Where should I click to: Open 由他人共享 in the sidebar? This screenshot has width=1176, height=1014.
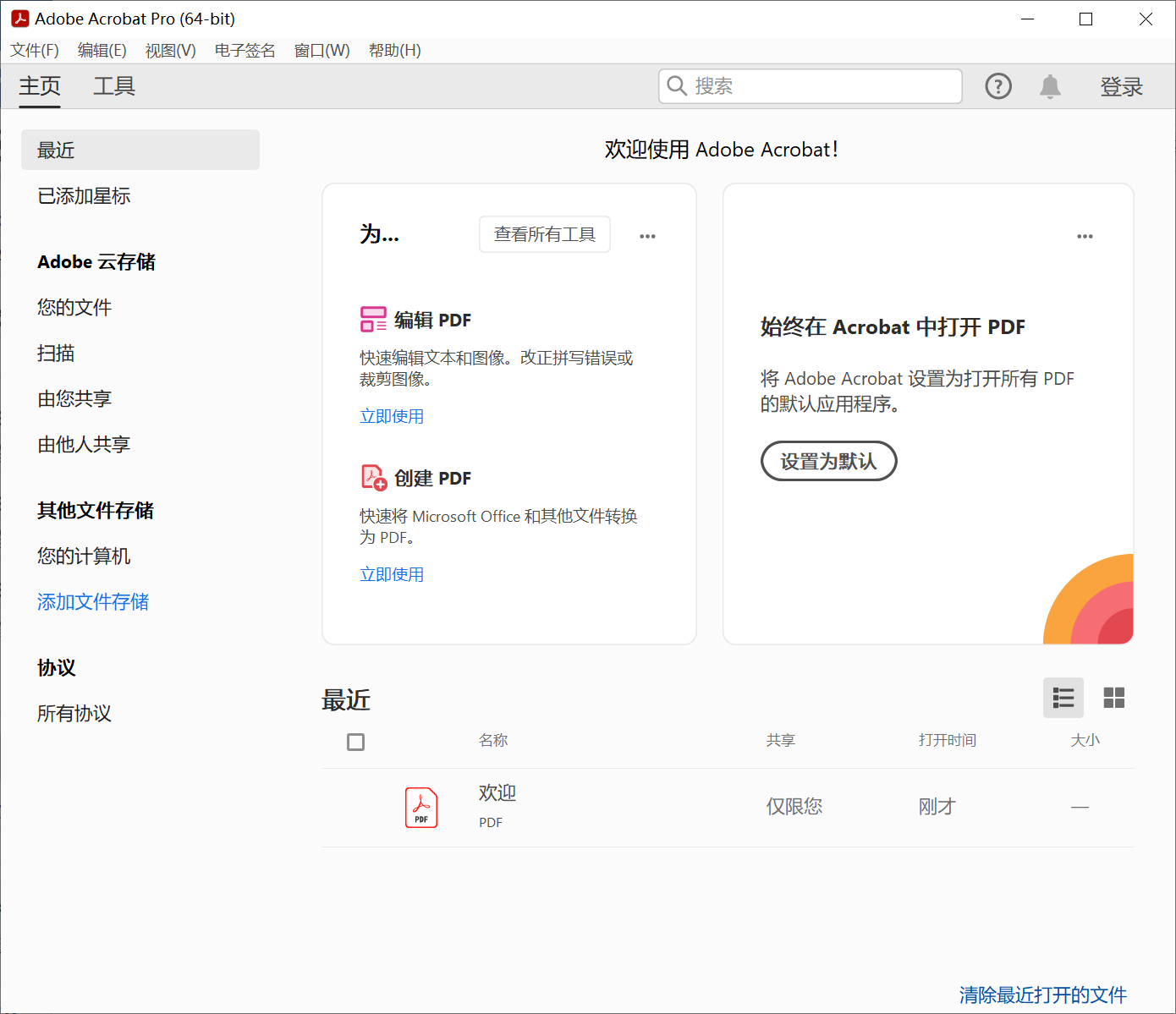[84, 445]
